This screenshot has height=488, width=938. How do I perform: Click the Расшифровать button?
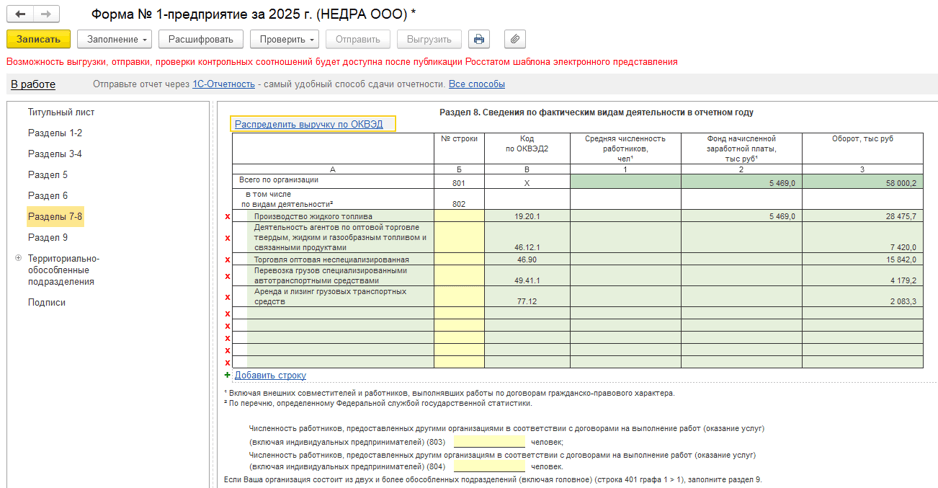click(201, 39)
